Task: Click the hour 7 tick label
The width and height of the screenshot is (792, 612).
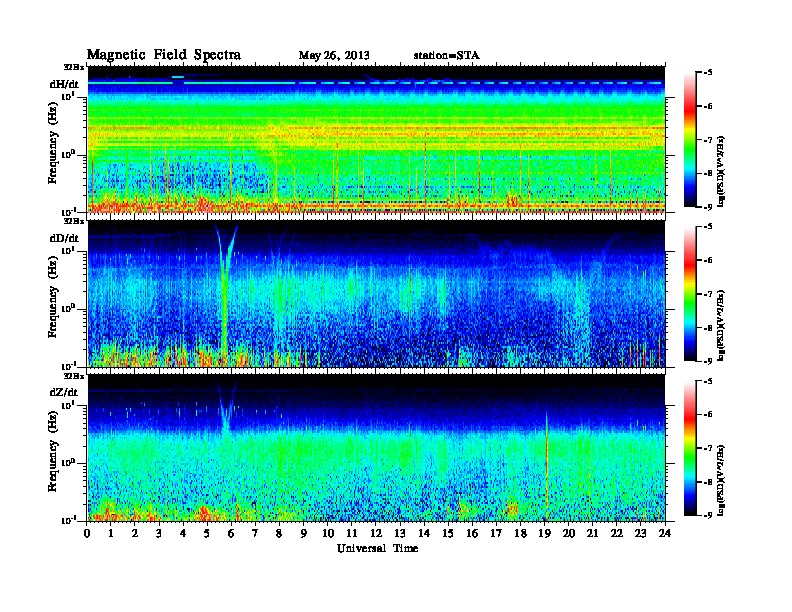Action: [256, 533]
